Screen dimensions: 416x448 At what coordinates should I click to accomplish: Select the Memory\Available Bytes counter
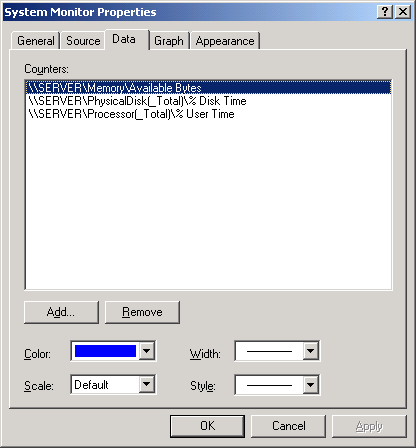[208, 88]
